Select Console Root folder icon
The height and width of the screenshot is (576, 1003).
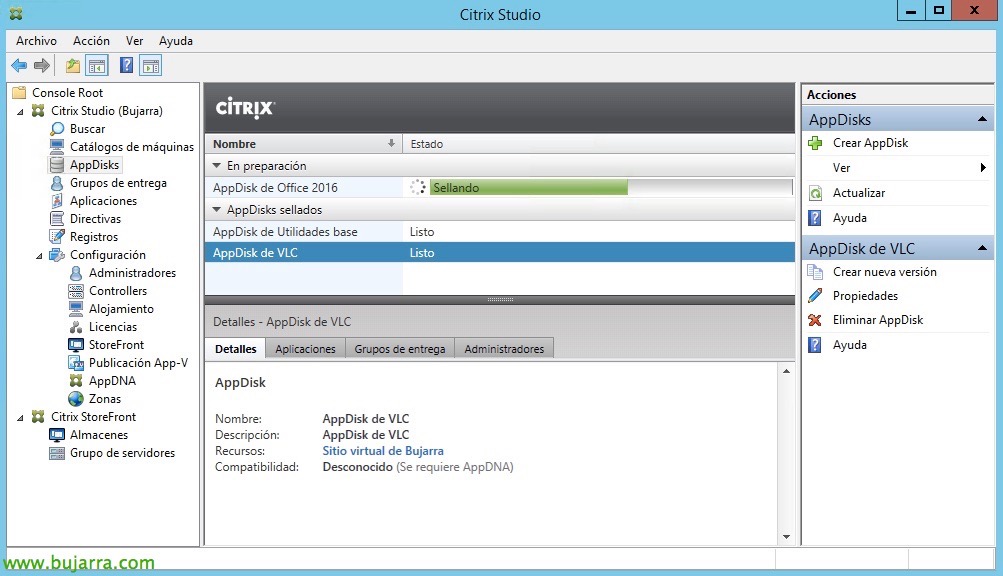click(19, 93)
